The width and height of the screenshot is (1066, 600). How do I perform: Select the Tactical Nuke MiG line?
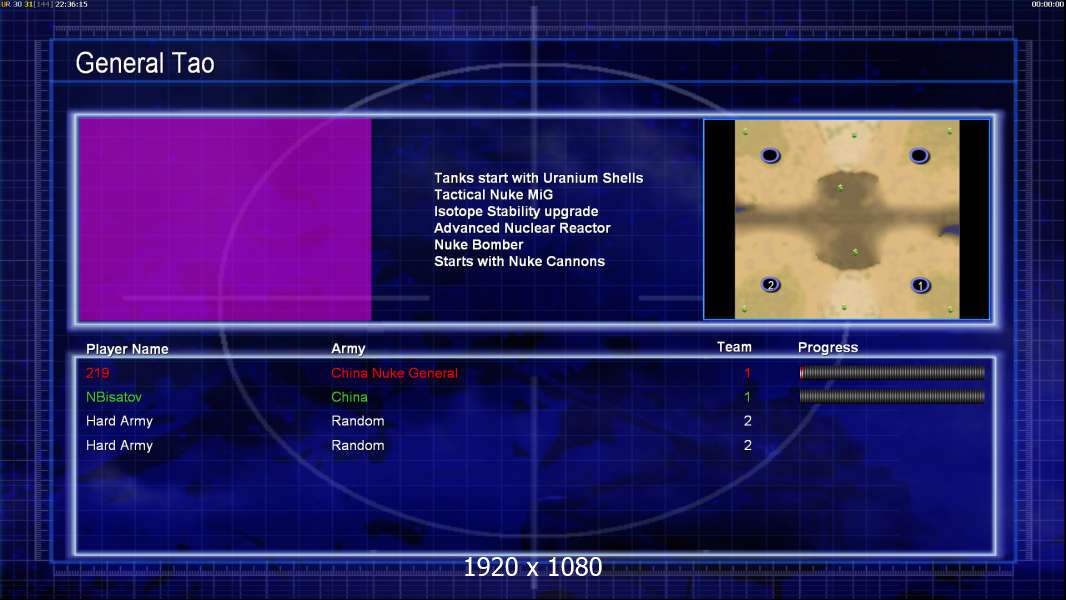tap(494, 194)
